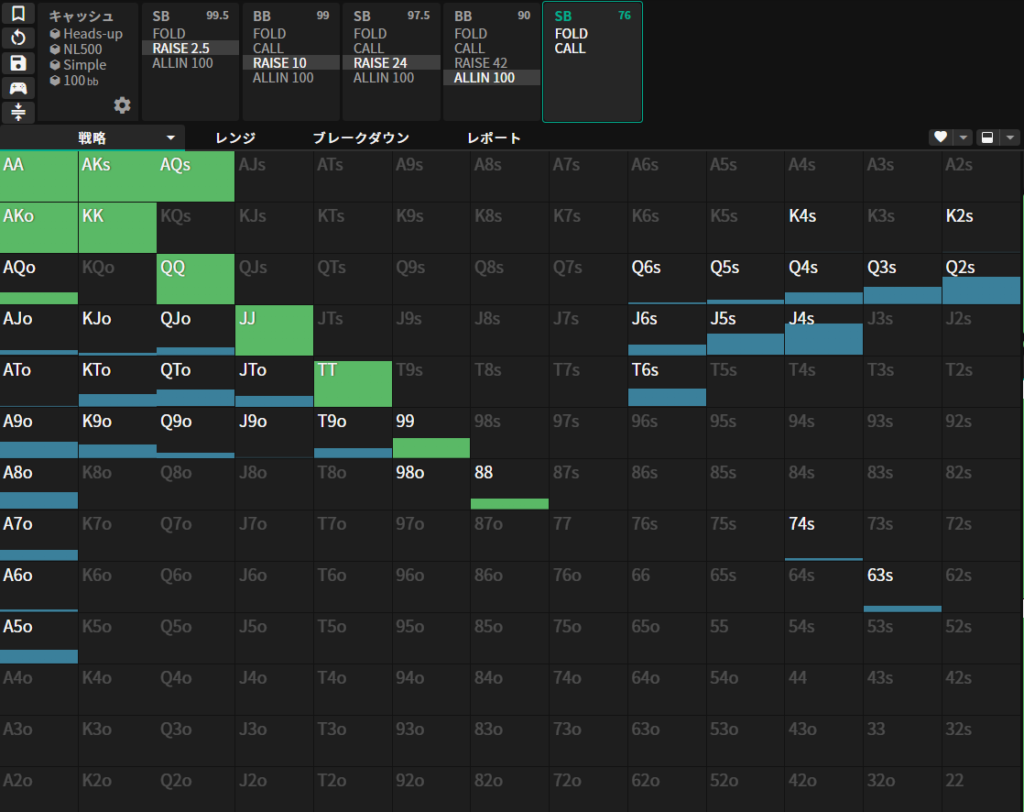1024x812 pixels.
Task: Click the bookmark icon in left sidebar
Action: coord(18,13)
